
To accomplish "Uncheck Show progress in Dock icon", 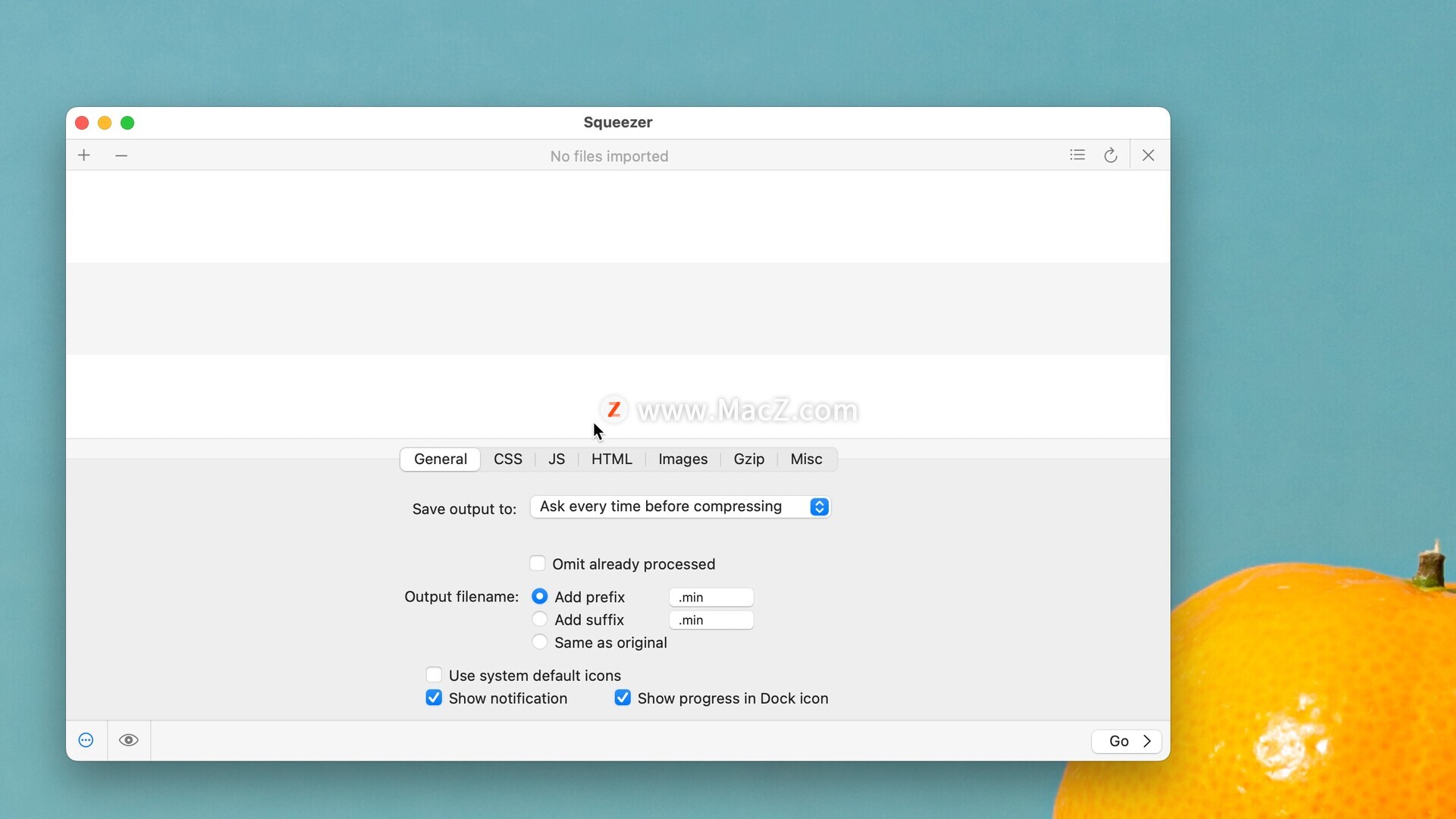I will click(623, 698).
